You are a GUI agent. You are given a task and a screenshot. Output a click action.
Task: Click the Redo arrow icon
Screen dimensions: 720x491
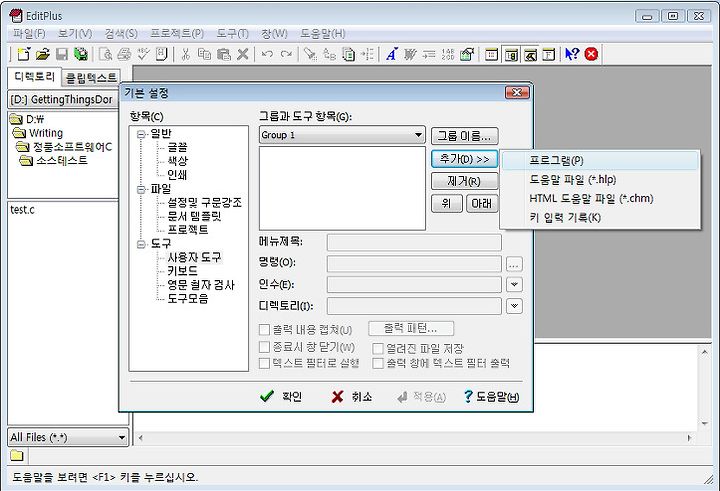[287, 54]
